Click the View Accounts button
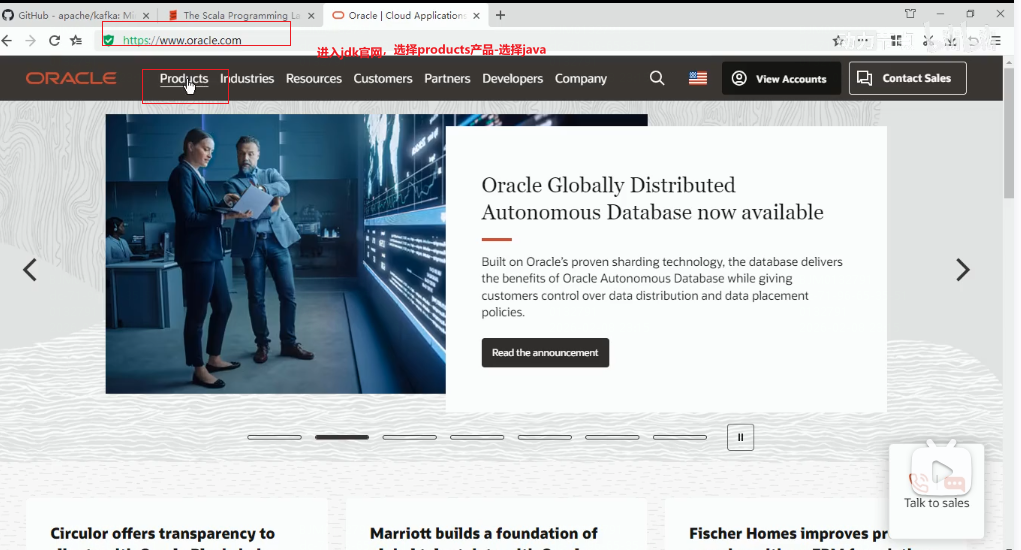 pos(781,78)
